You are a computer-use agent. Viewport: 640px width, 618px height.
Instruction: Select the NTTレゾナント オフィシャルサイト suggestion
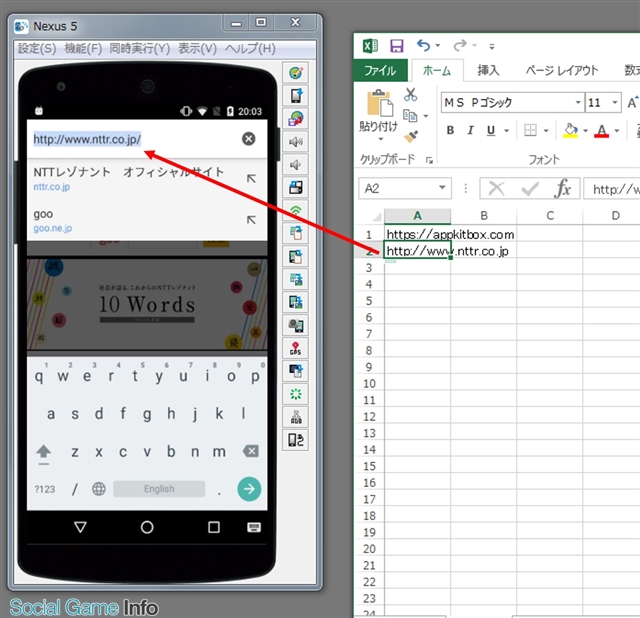coord(147,178)
